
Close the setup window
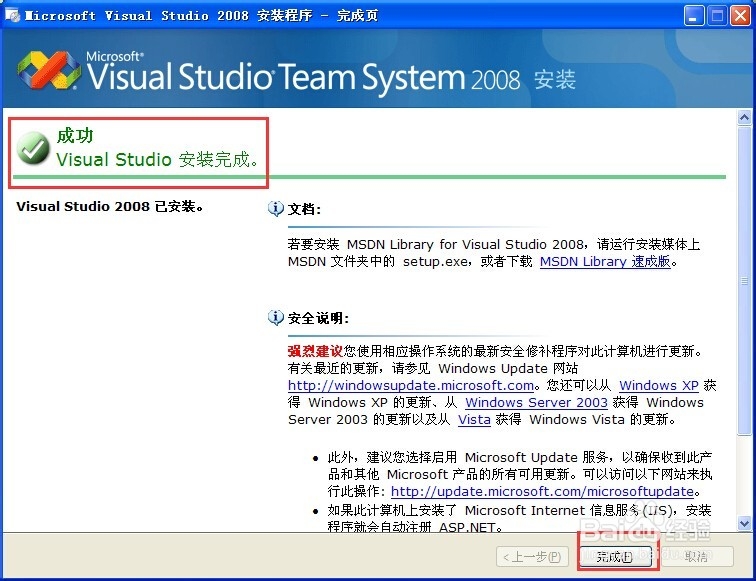pyautogui.click(x=740, y=16)
